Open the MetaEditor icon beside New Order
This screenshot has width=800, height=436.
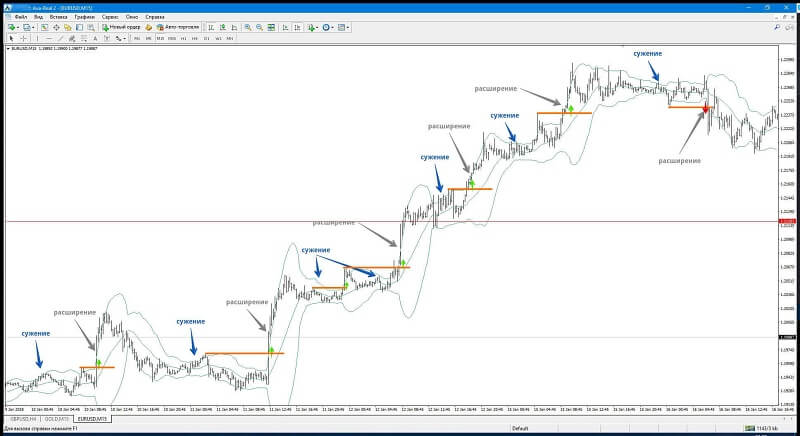click(x=148, y=28)
